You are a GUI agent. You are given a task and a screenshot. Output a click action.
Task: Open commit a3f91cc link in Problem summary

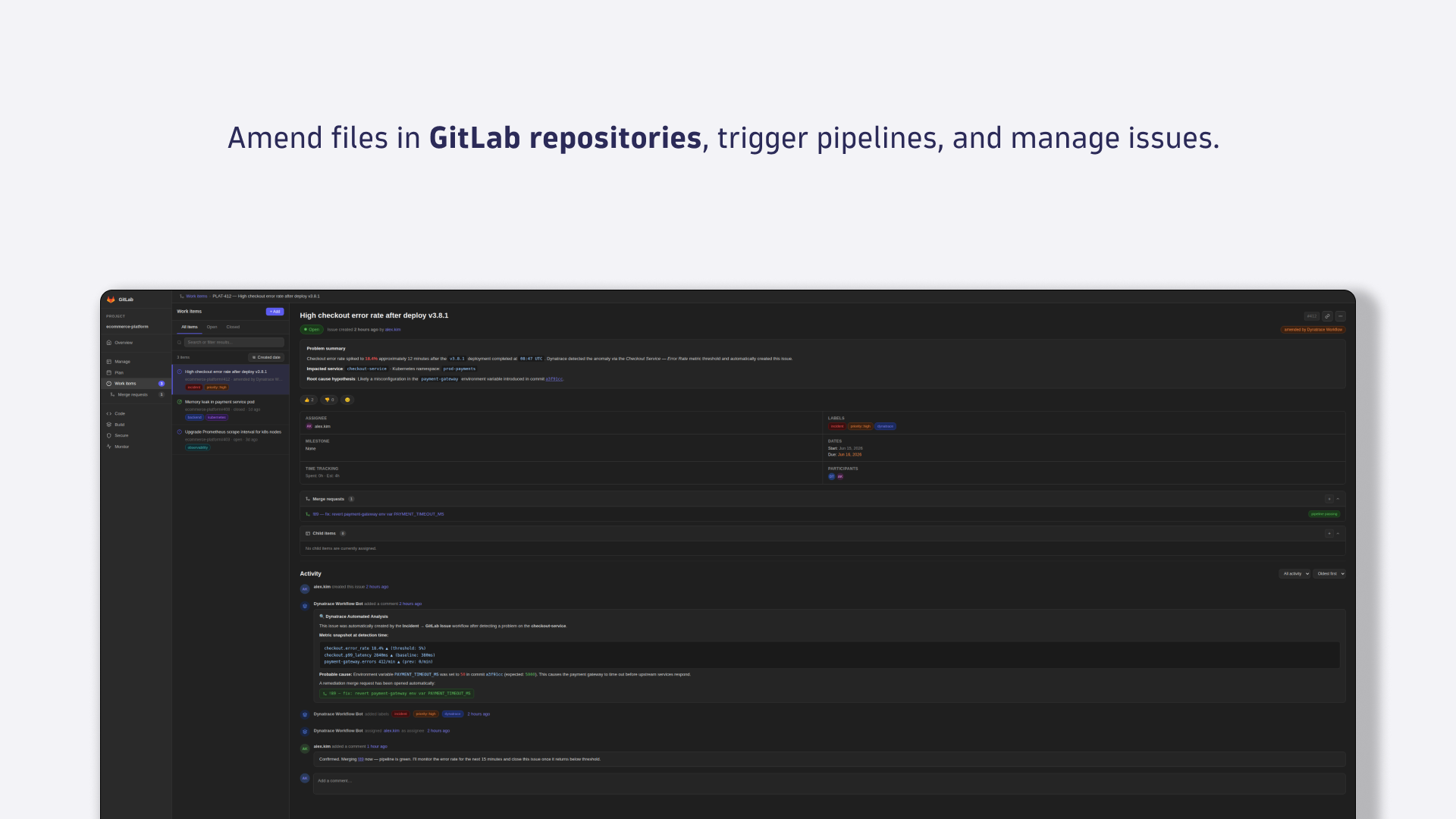554,379
